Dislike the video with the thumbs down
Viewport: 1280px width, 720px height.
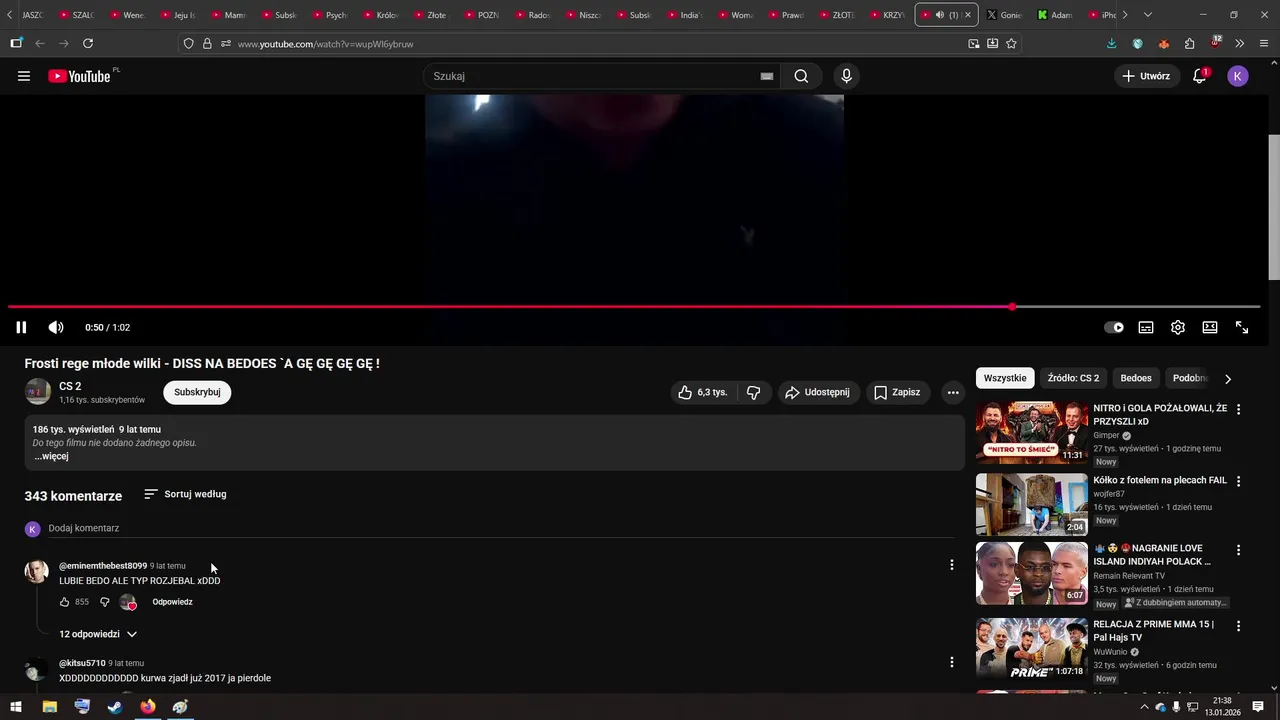pyautogui.click(x=754, y=392)
